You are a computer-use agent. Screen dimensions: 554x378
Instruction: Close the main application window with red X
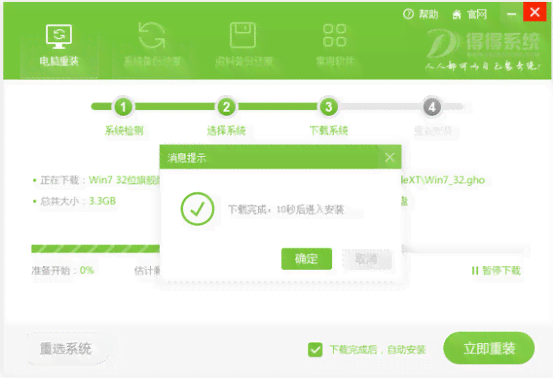(535, 13)
